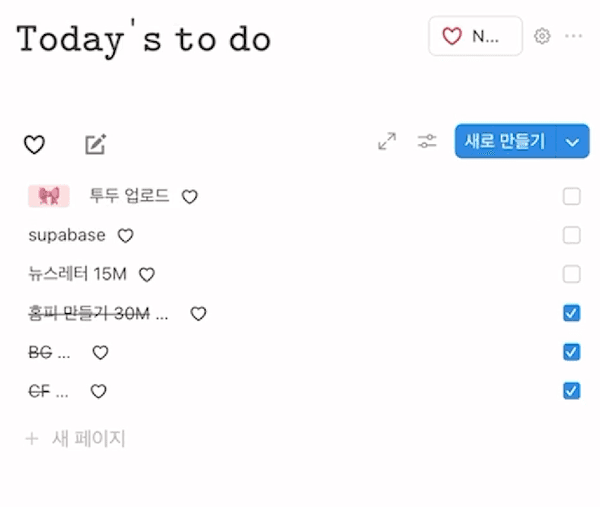
Task: Check the supabase task checkbox
Action: tap(571, 235)
